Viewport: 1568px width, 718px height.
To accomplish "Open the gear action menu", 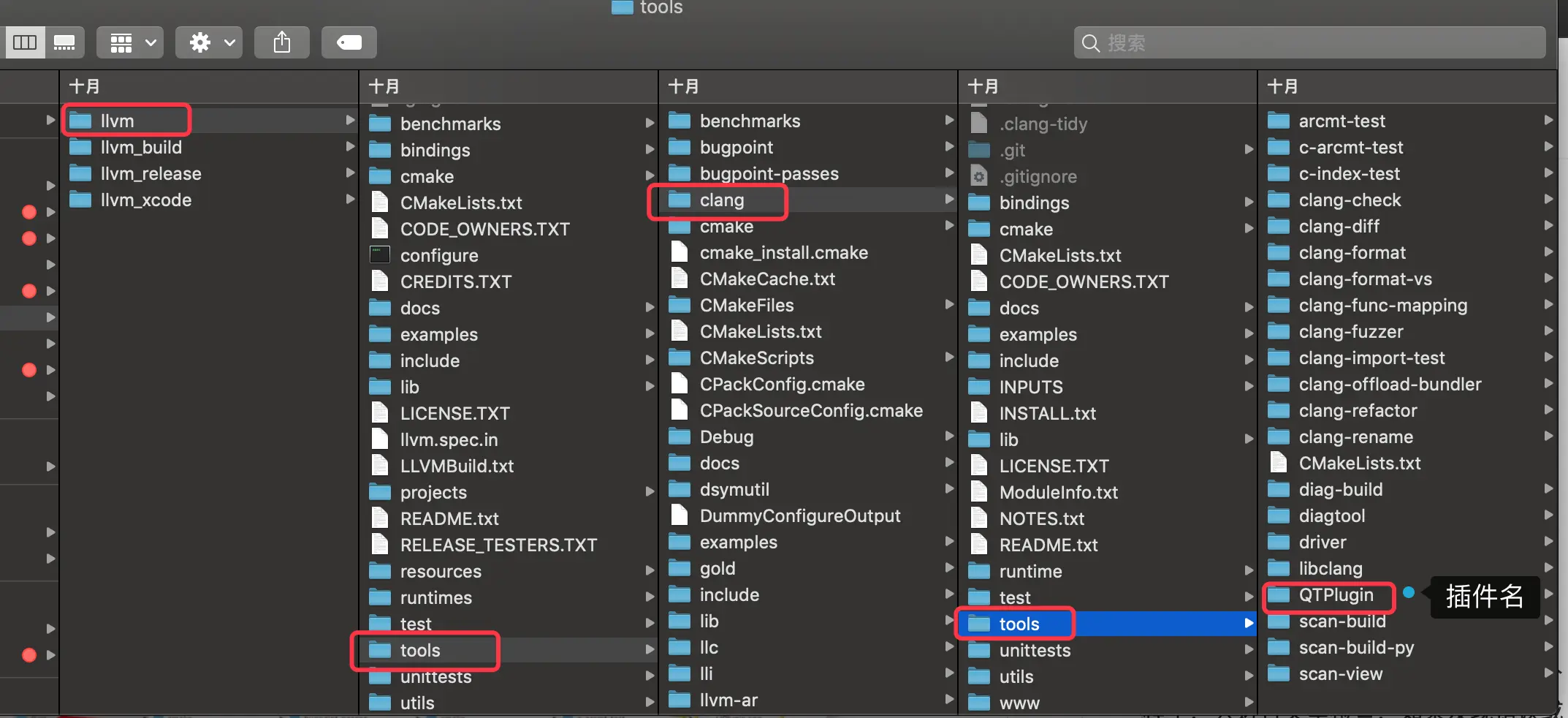I will (209, 42).
